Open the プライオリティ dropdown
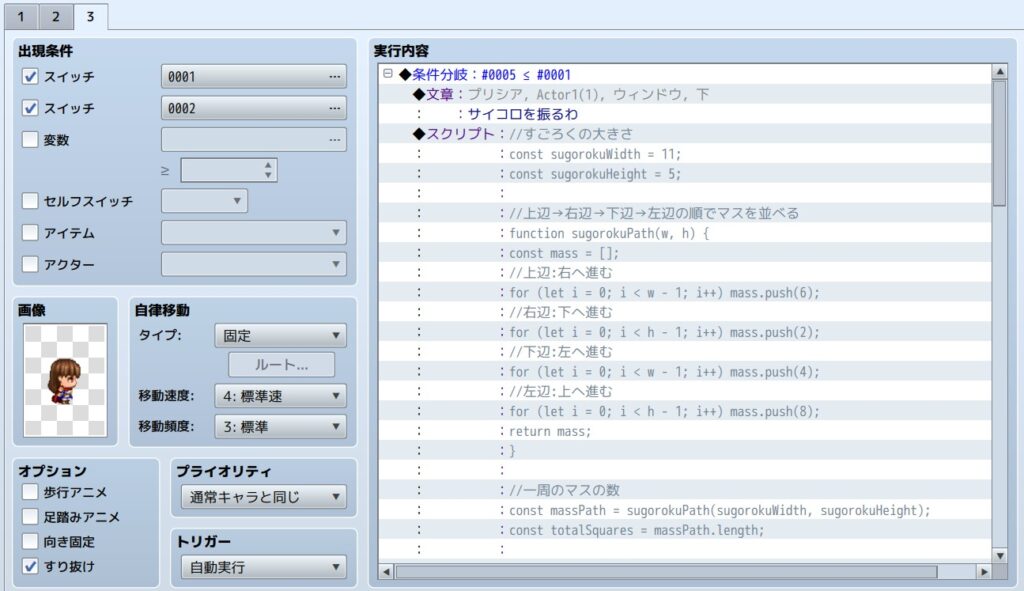 264,497
